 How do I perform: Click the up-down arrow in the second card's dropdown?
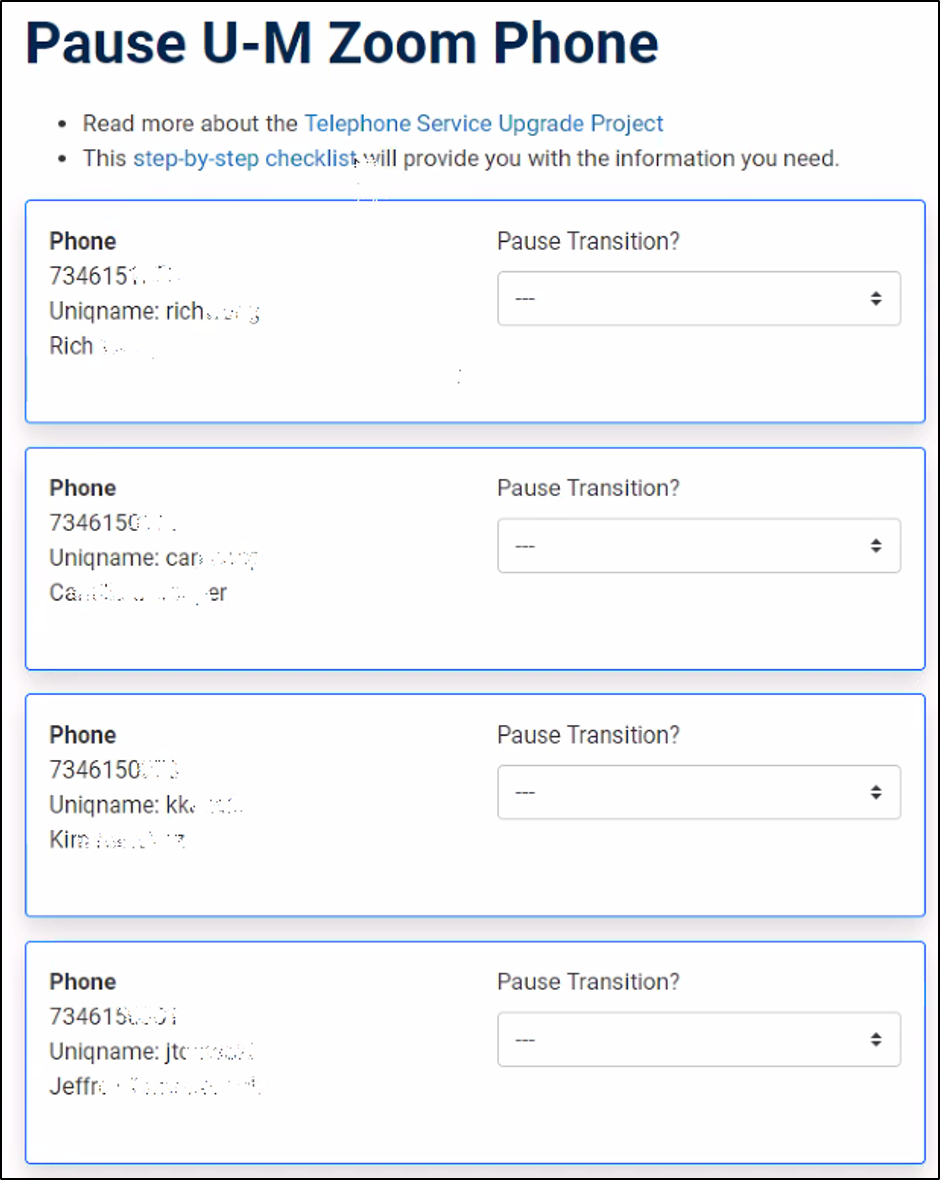pos(876,545)
